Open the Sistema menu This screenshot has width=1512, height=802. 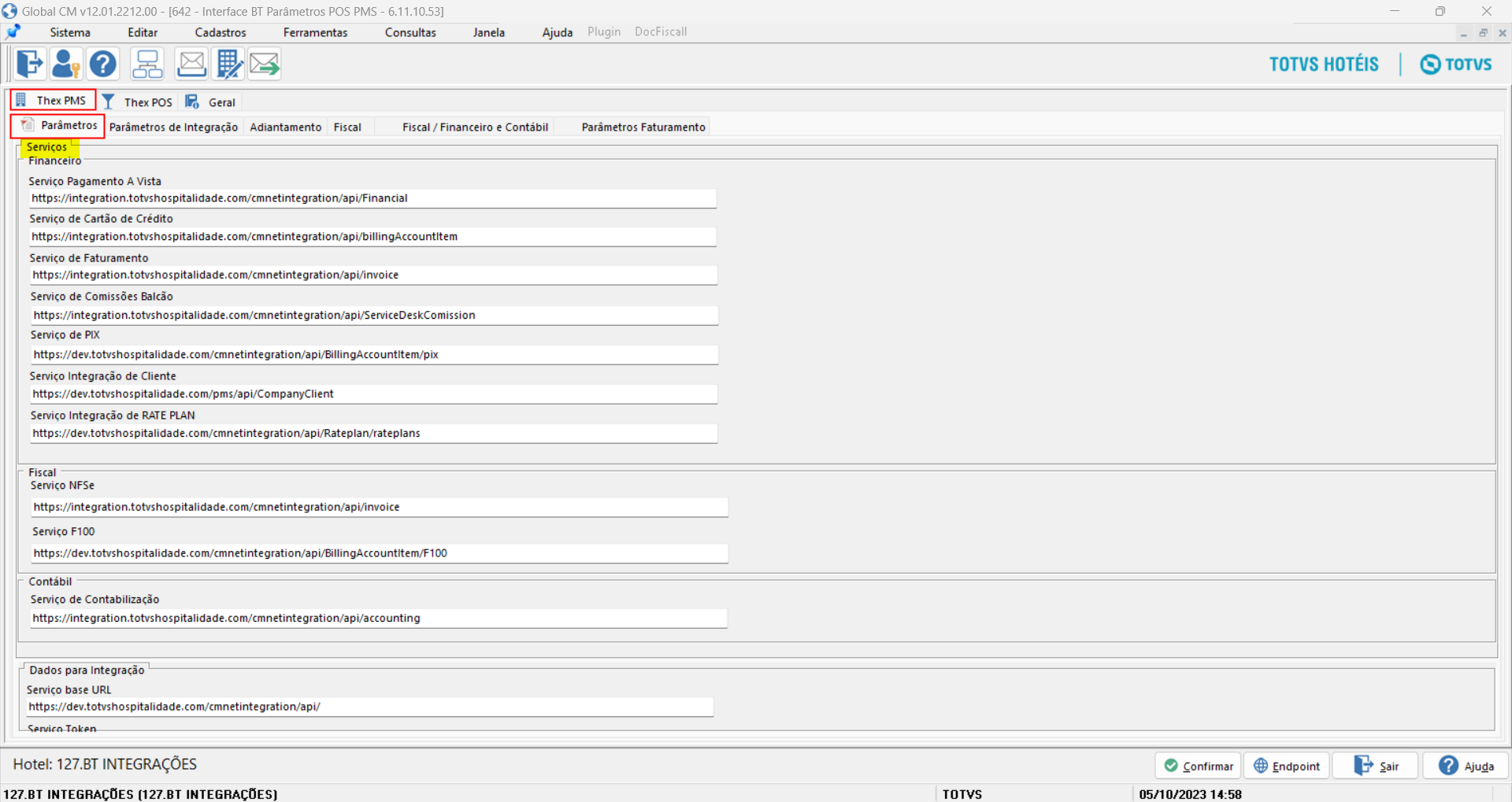[70, 32]
